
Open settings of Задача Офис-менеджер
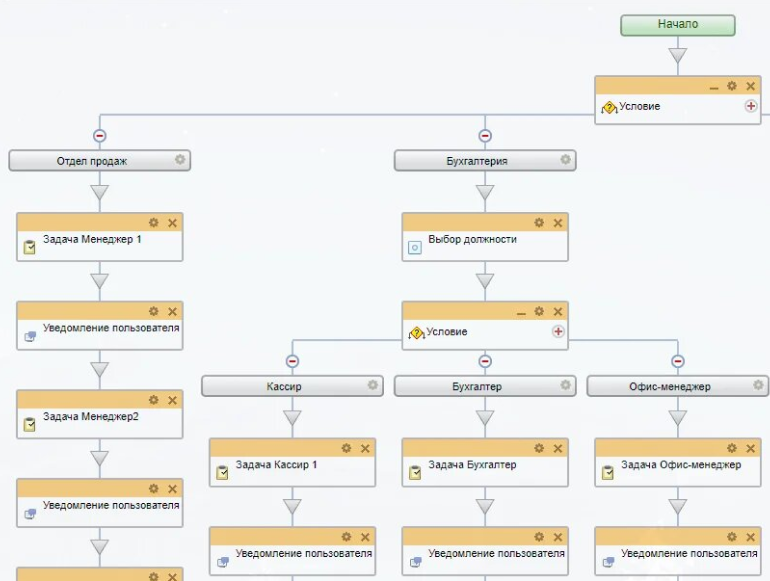pos(732,448)
